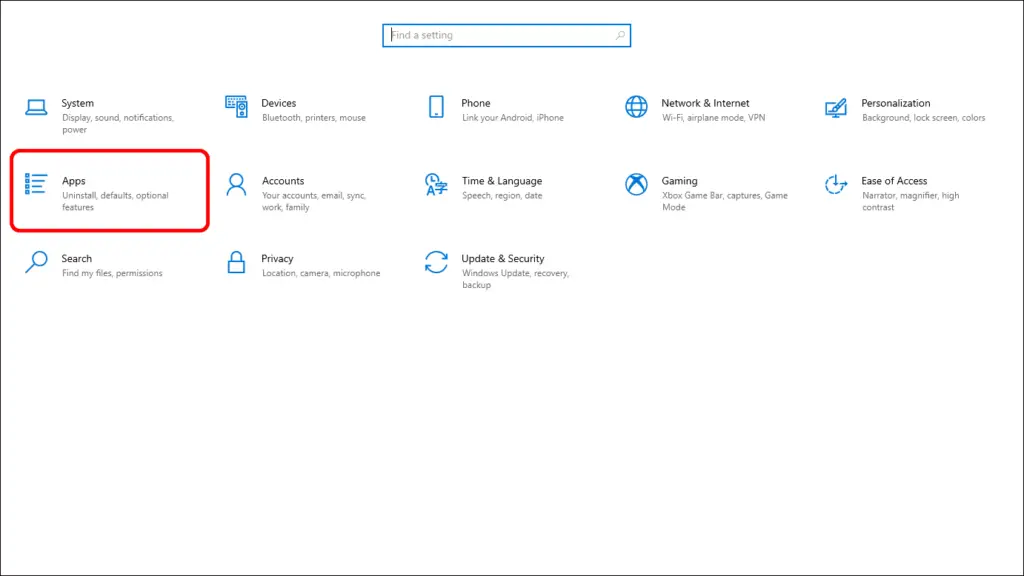Click the Accounts person icon
This screenshot has width=1024, height=576.
click(236, 185)
